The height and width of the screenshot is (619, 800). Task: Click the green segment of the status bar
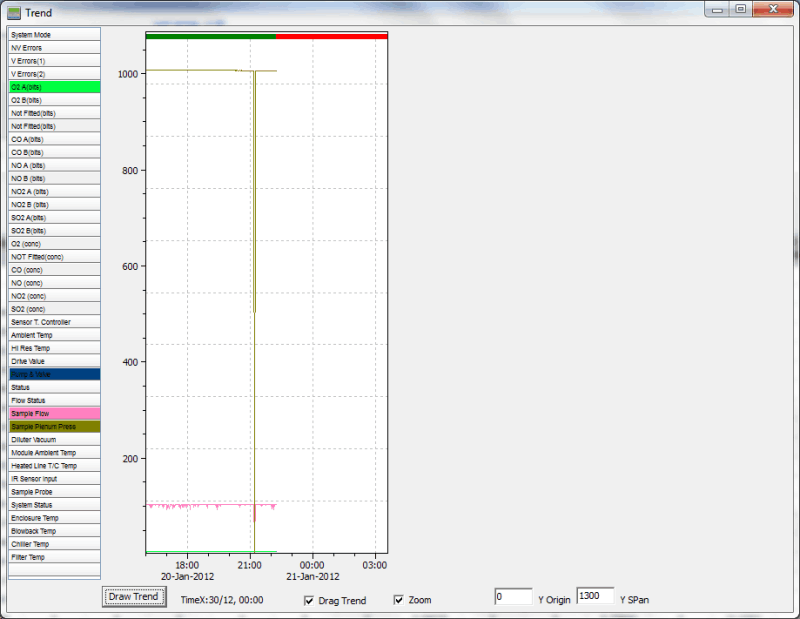coord(210,36)
